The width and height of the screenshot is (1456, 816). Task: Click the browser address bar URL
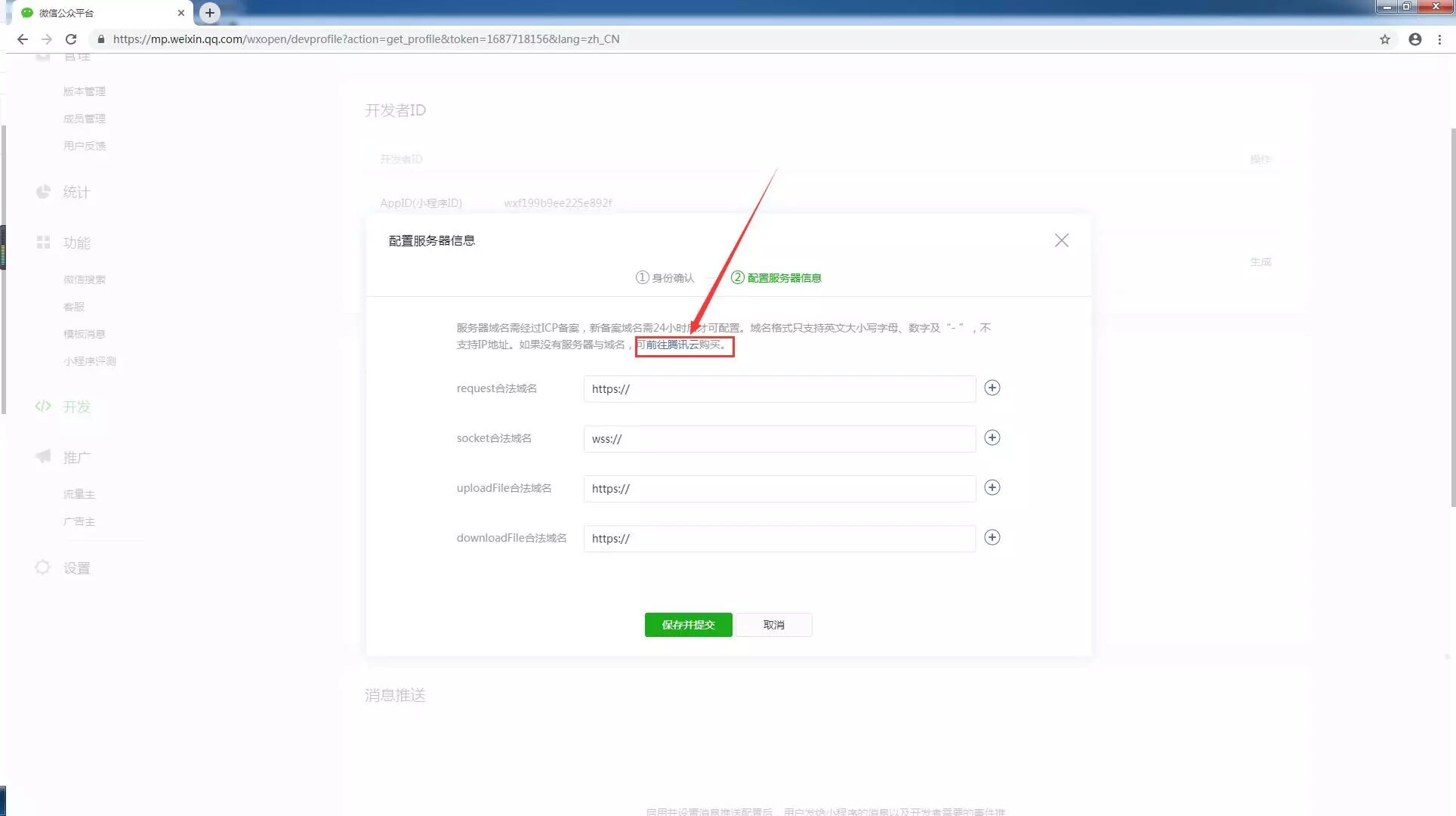point(366,39)
